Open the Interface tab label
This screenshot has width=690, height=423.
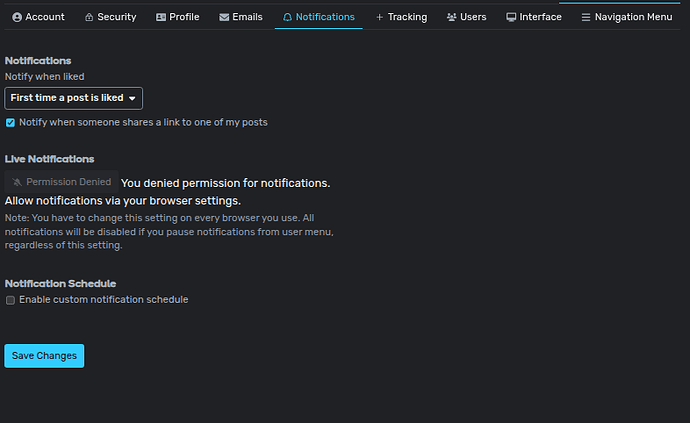pyautogui.click(x=540, y=17)
